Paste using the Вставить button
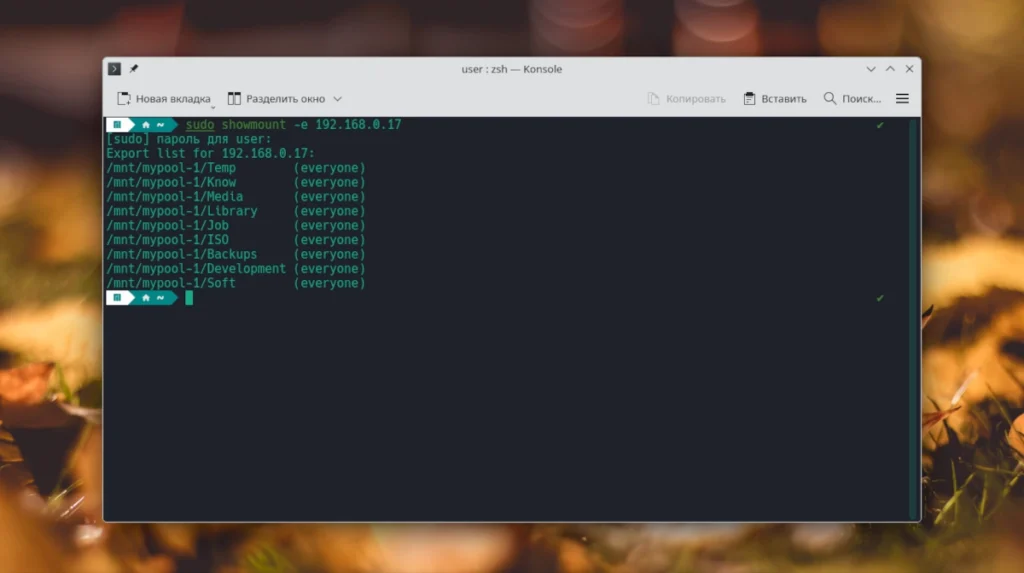The height and width of the screenshot is (573, 1024). (775, 99)
